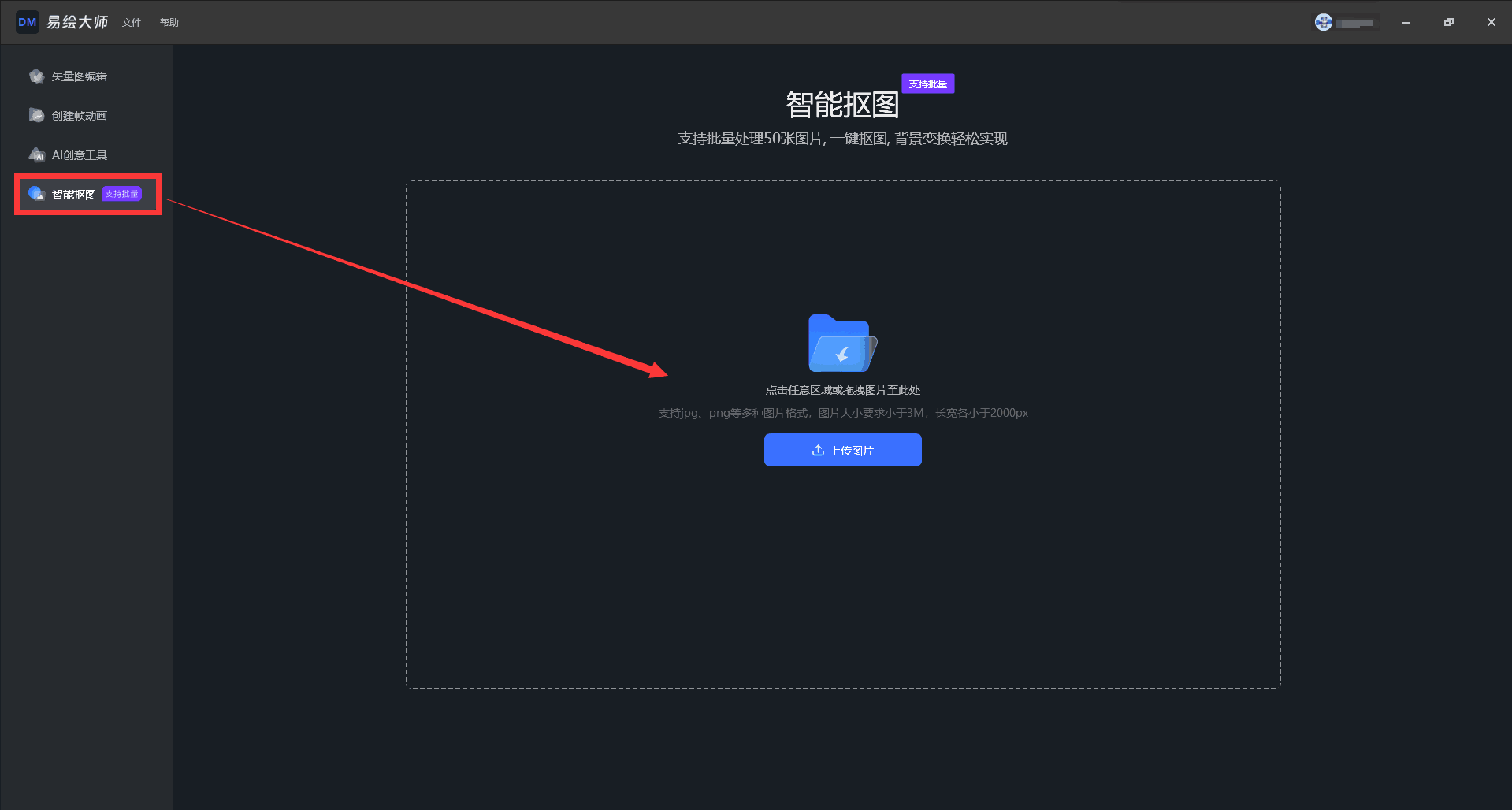
Task: Restore down the application window
Action: (x=1448, y=23)
